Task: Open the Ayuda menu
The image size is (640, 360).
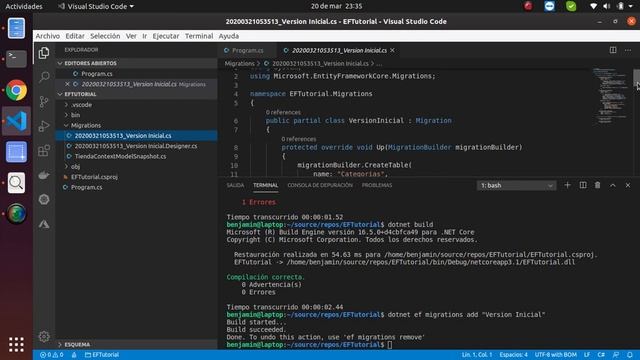Action: pyautogui.click(x=229, y=36)
